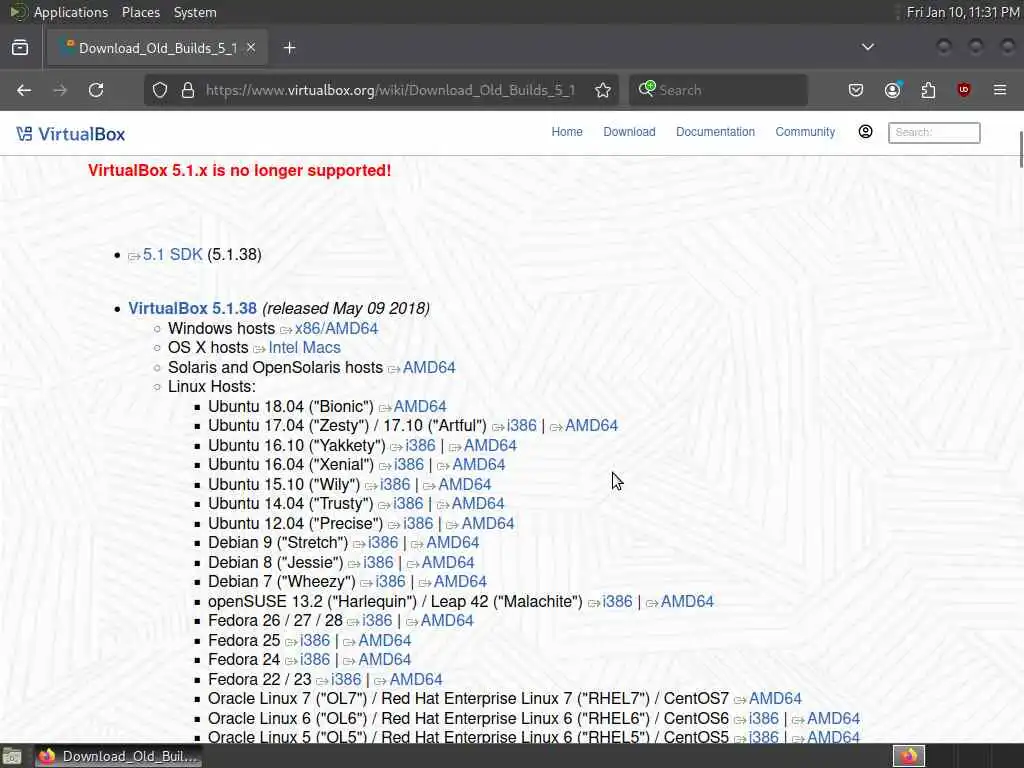Image resolution: width=1024 pixels, height=768 pixels.
Task: Open the Firefox View icon
Action: coord(20,48)
